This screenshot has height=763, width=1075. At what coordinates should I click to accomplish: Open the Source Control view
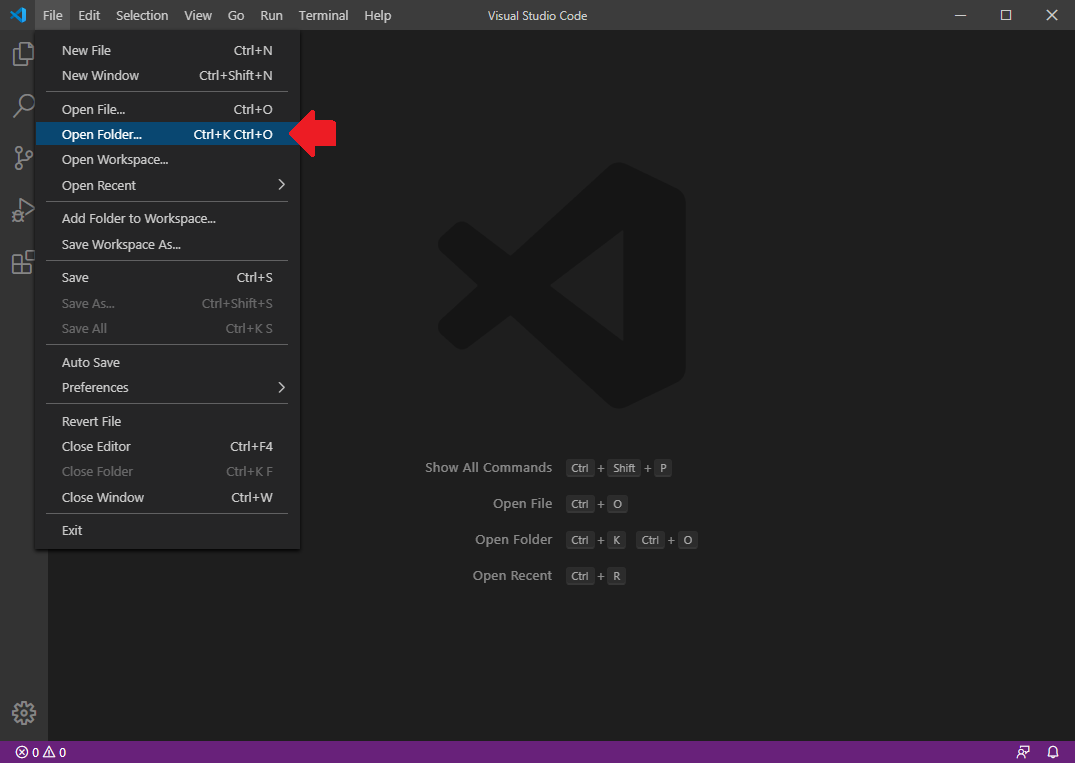pos(23,158)
